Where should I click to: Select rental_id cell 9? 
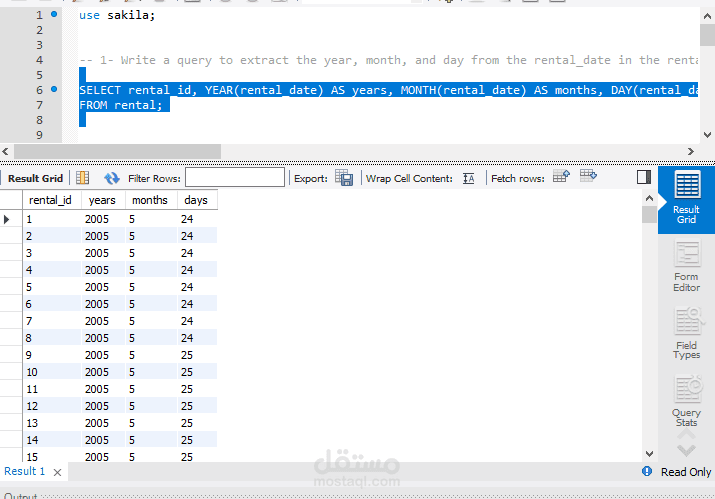click(52, 355)
